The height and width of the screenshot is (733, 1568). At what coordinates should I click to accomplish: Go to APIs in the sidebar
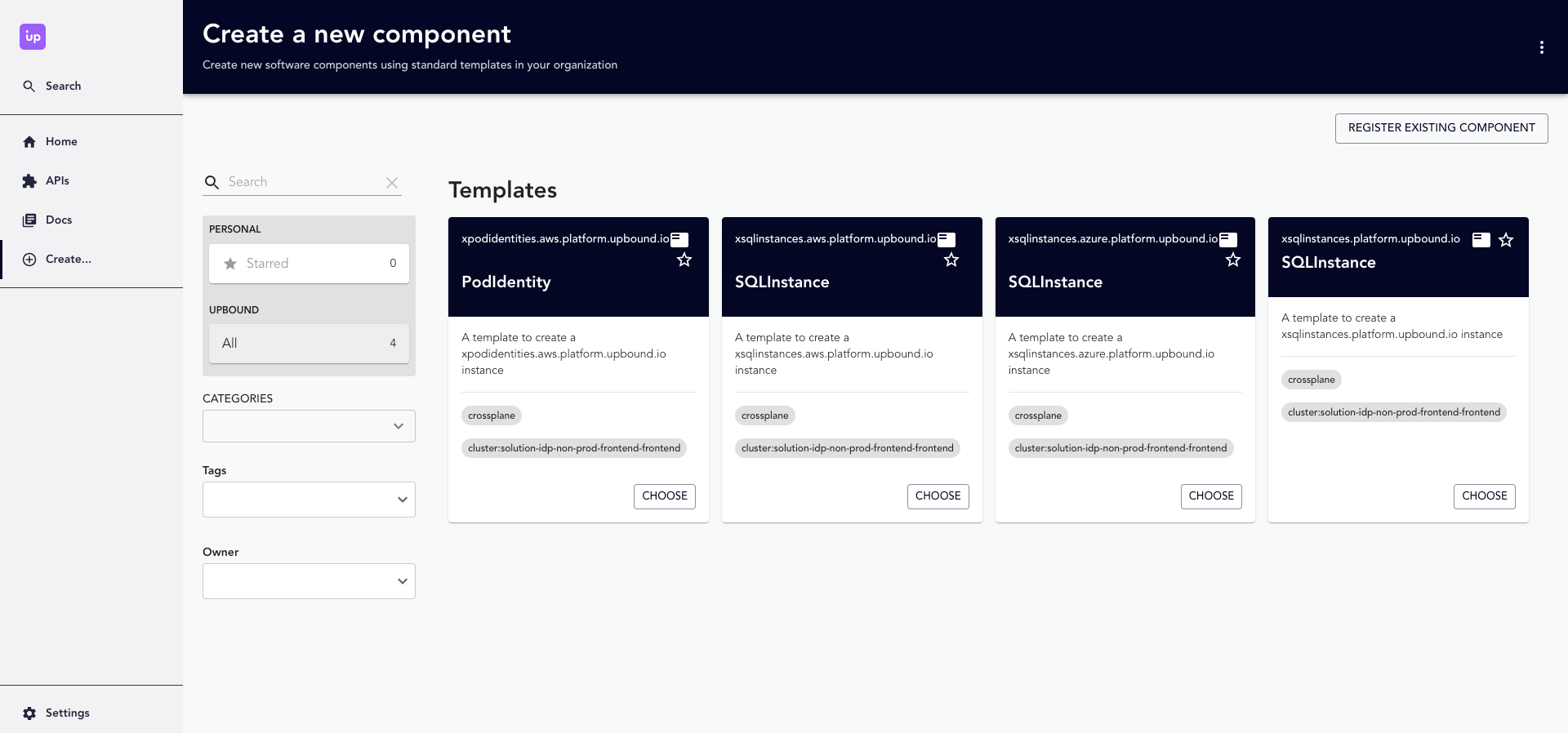(57, 180)
